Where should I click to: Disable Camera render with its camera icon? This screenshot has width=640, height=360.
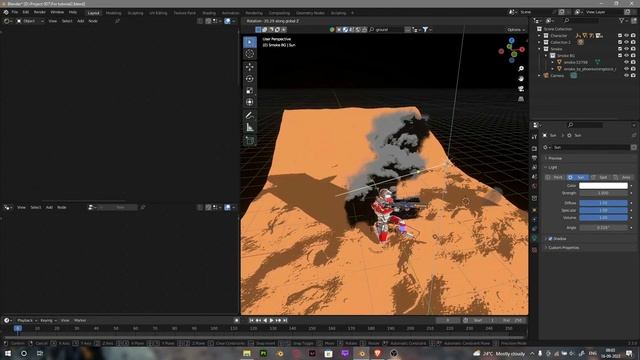coord(633,76)
